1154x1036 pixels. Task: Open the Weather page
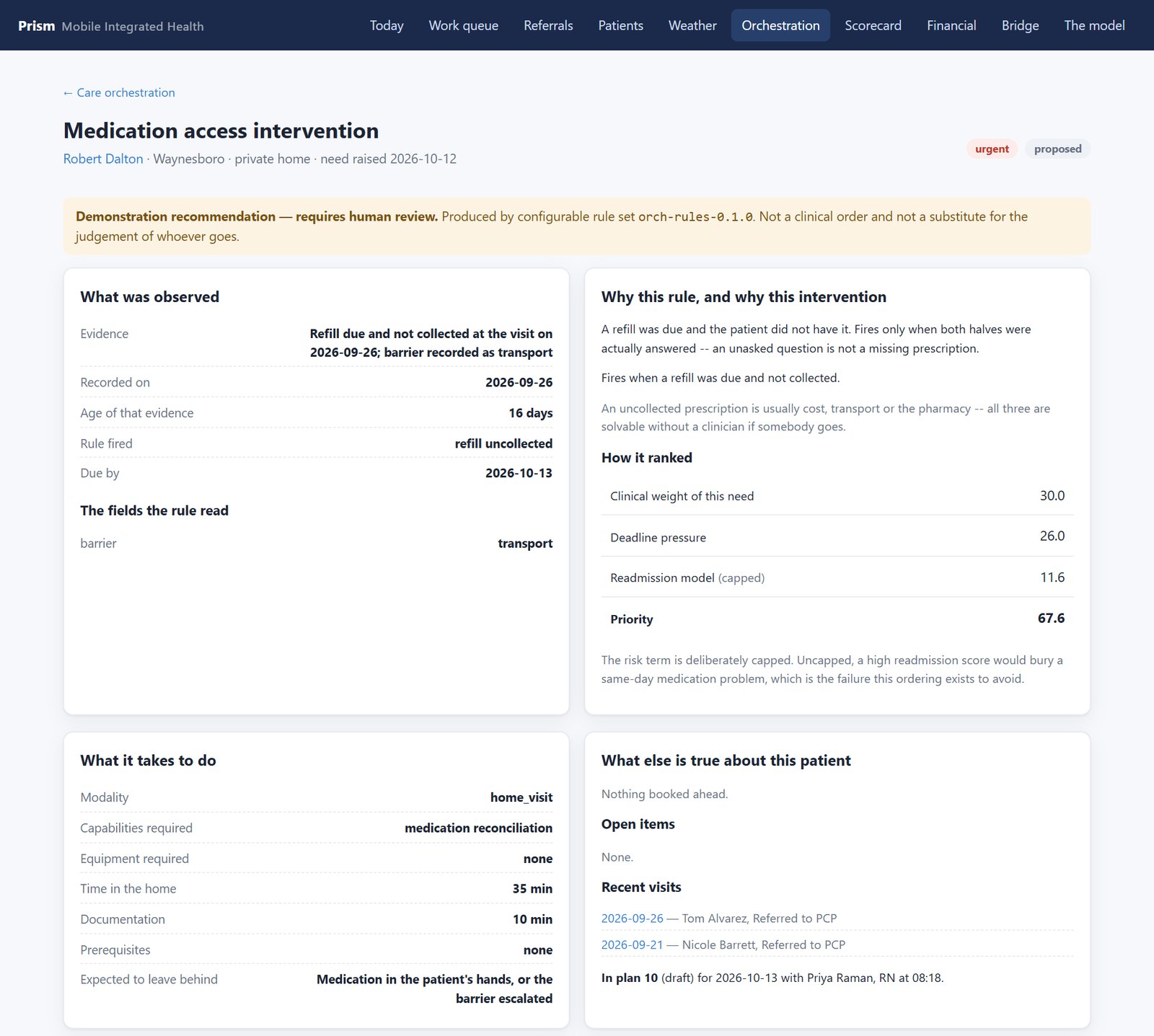click(x=692, y=25)
